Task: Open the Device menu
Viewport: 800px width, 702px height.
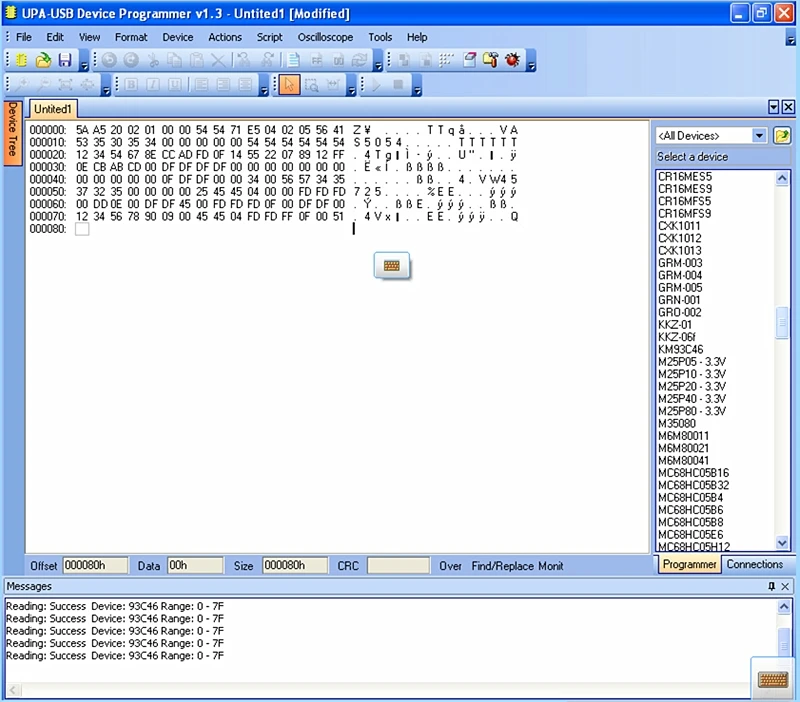Action: click(178, 37)
